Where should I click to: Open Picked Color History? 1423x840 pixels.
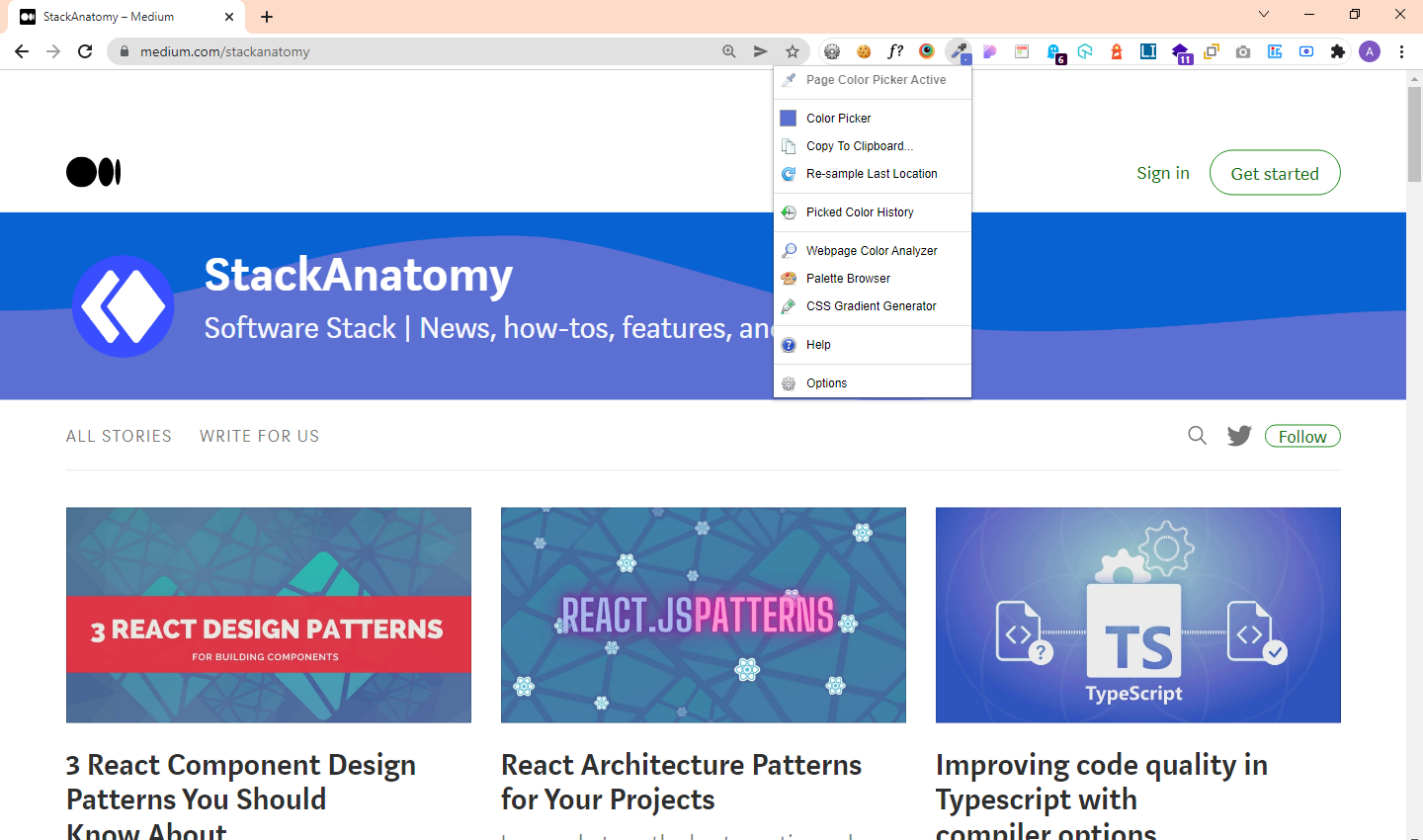(x=873, y=212)
